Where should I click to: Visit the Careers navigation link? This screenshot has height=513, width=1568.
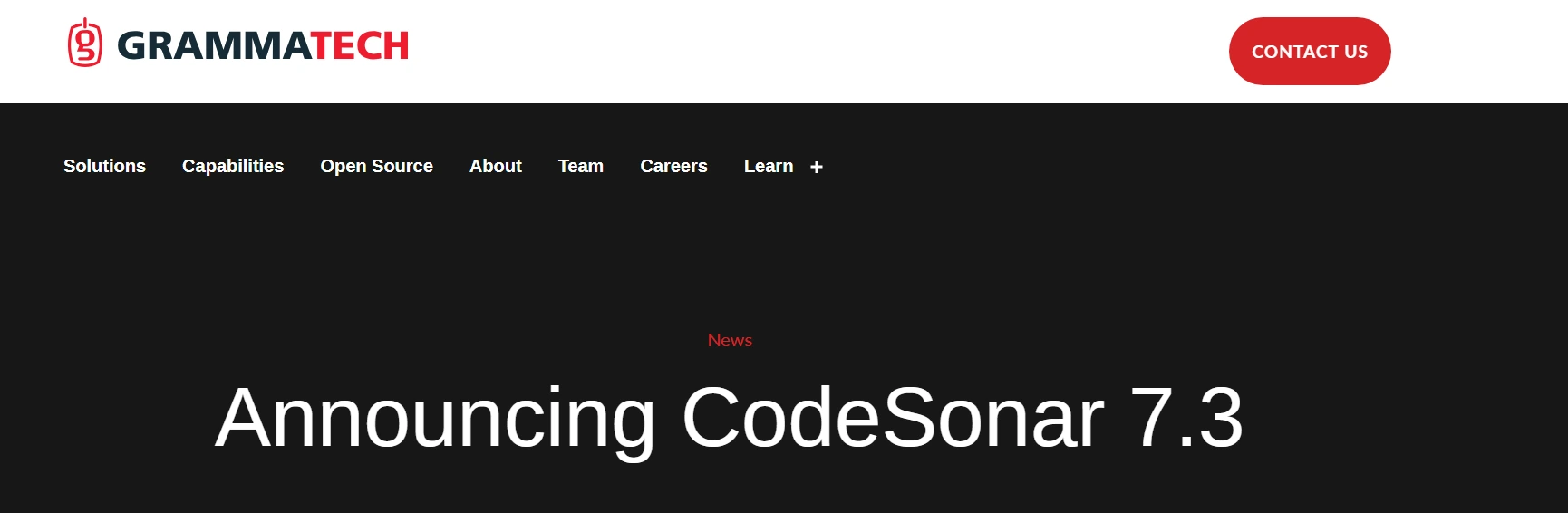pyautogui.click(x=673, y=166)
